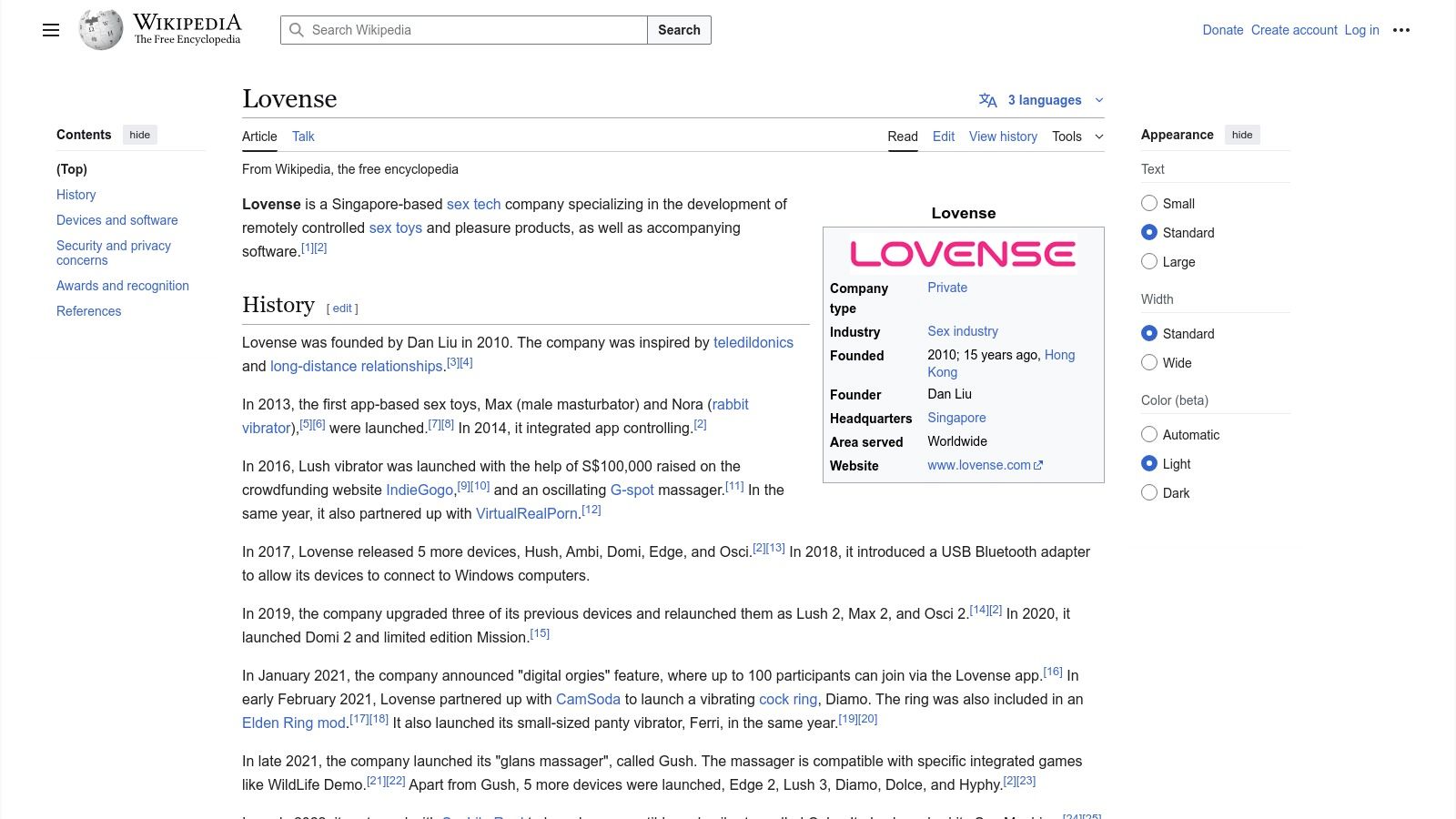Click the Log in link
This screenshot has width=1456, height=819.
(x=1361, y=30)
